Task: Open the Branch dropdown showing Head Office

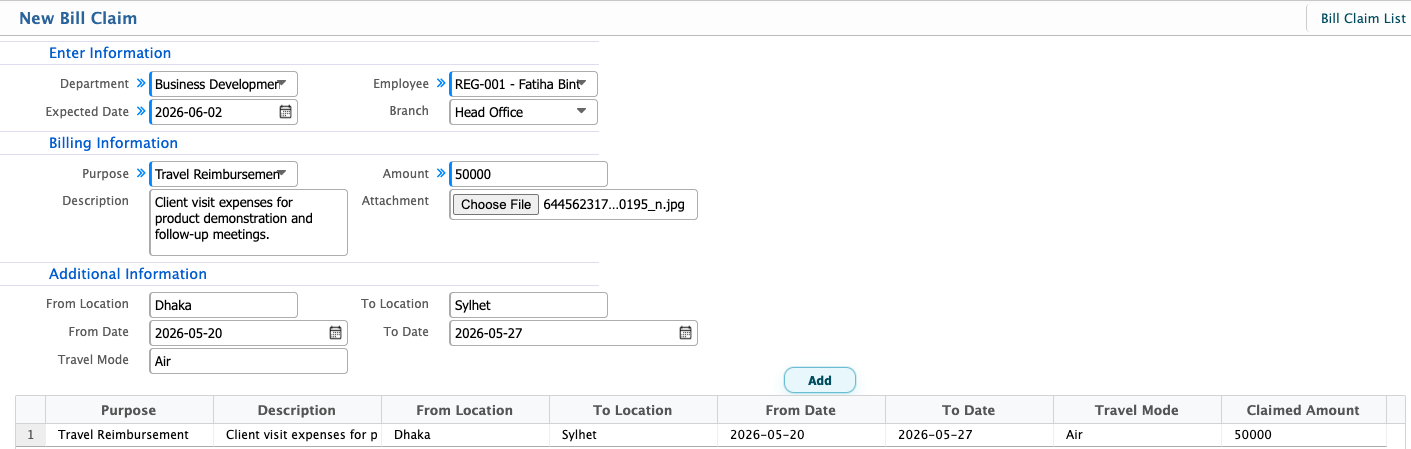Action: pos(524,112)
